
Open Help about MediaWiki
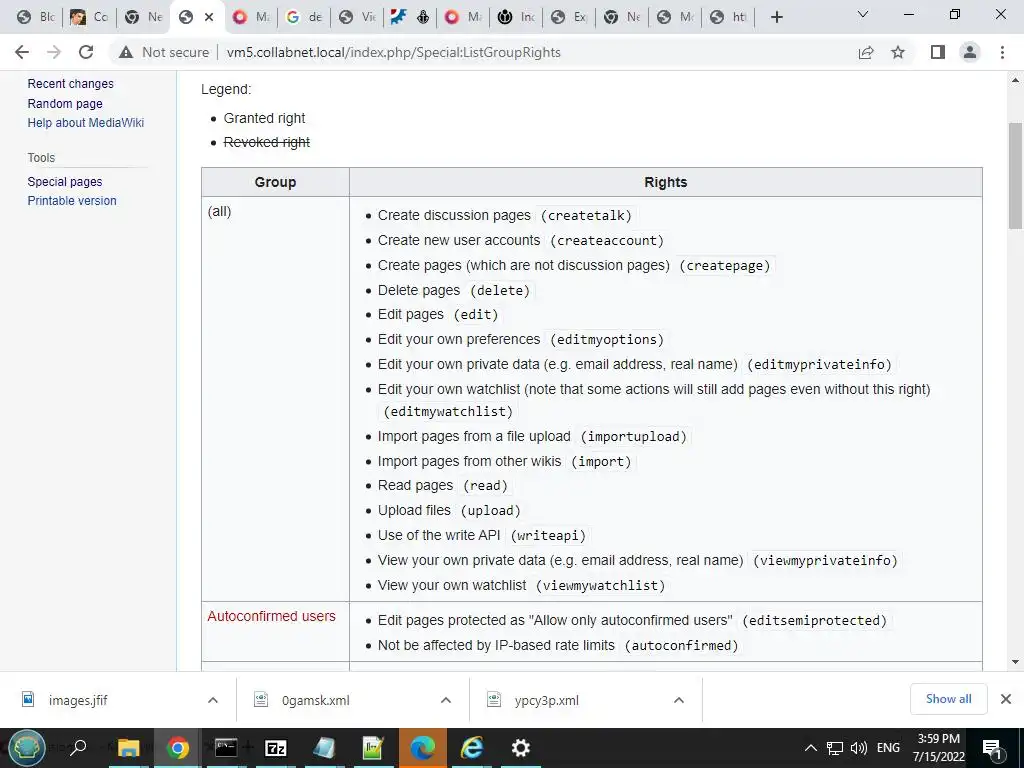[x=86, y=123]
